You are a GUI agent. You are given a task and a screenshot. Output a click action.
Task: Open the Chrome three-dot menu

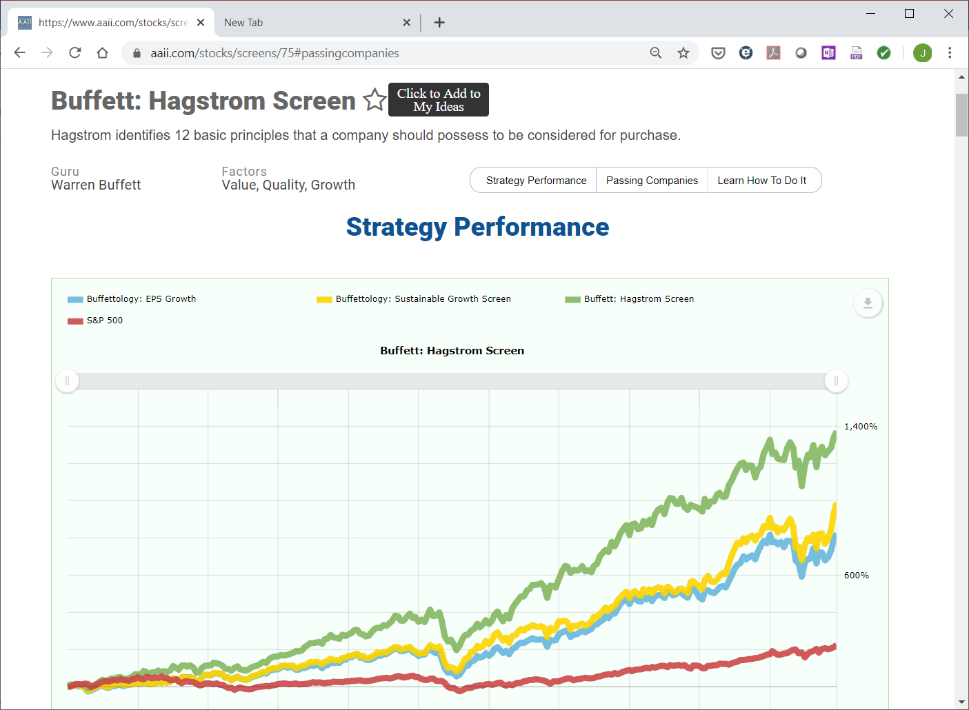click(950, 53)
